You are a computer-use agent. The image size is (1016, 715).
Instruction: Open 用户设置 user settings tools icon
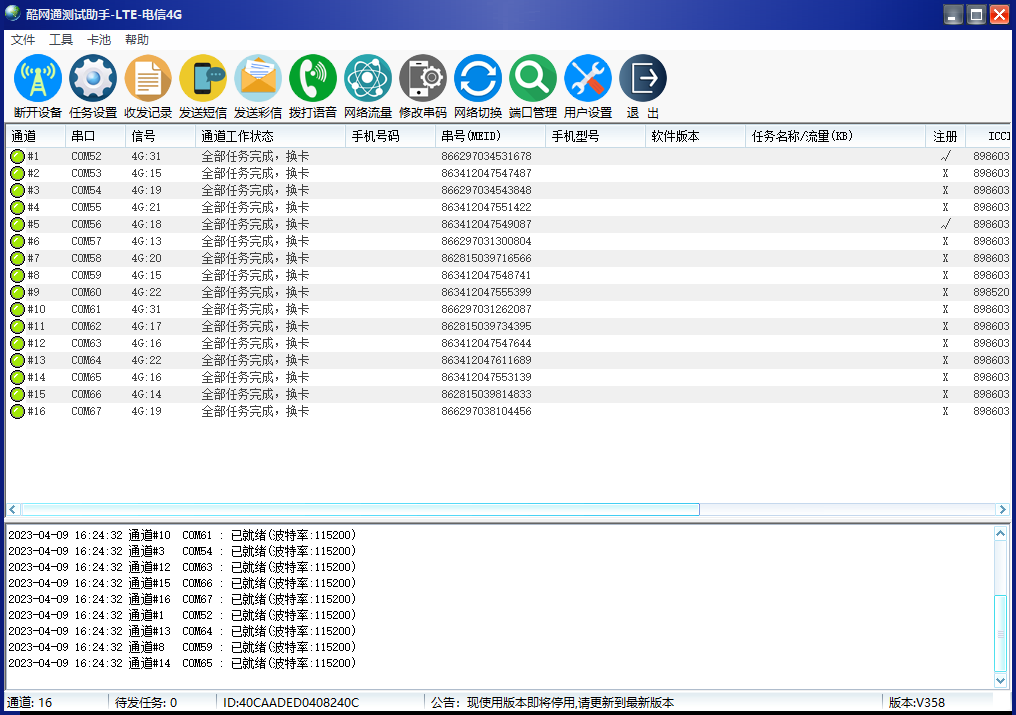(x=588, y=78)
